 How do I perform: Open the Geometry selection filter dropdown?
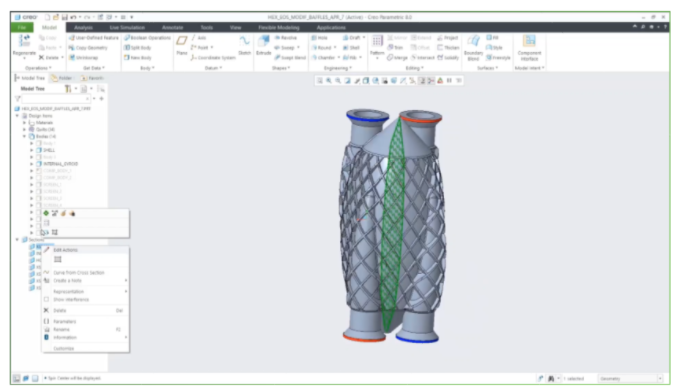[631, 378]
